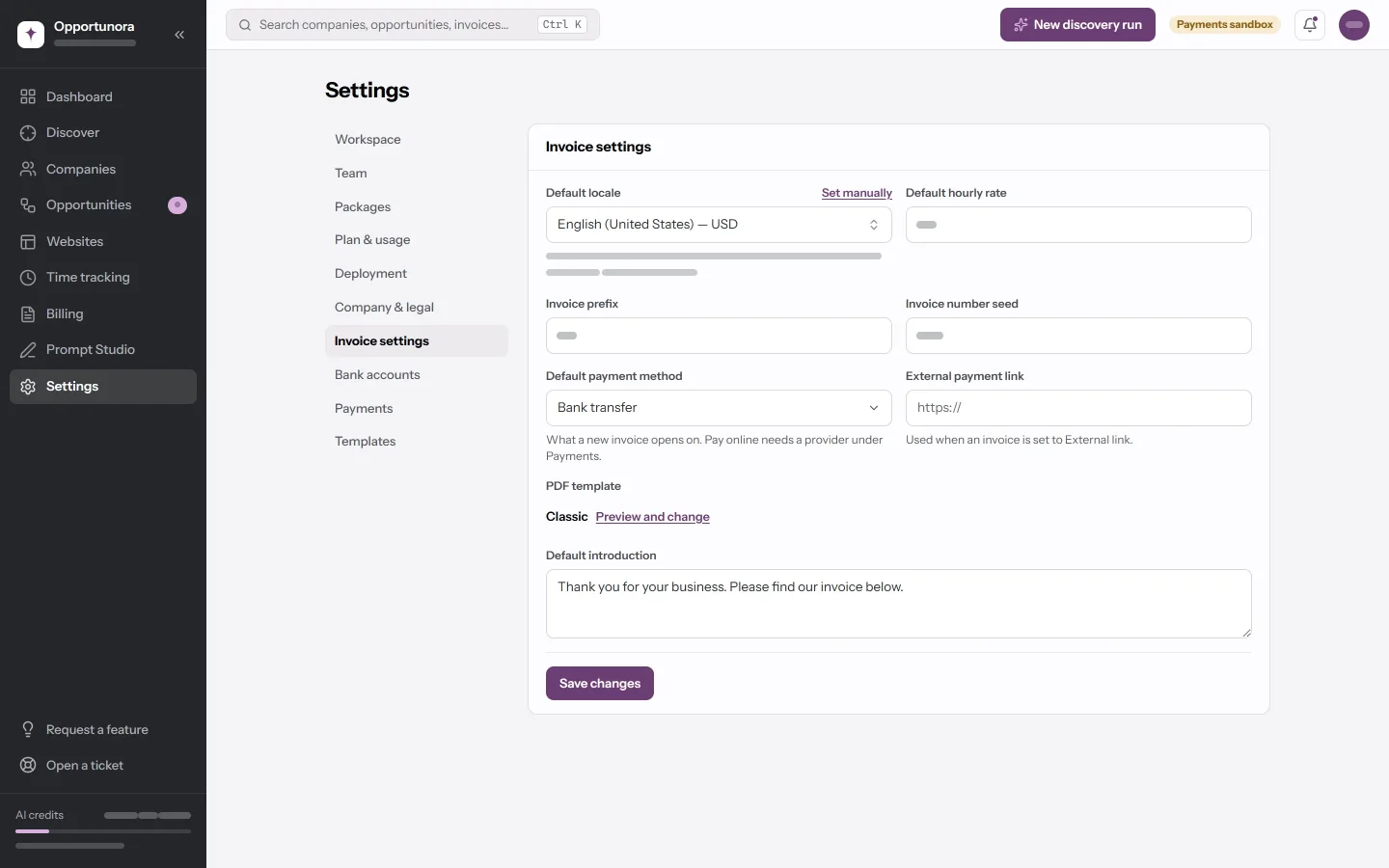Focus the Invoice number seed field
1389x868 pixels.
point(1078,336)
